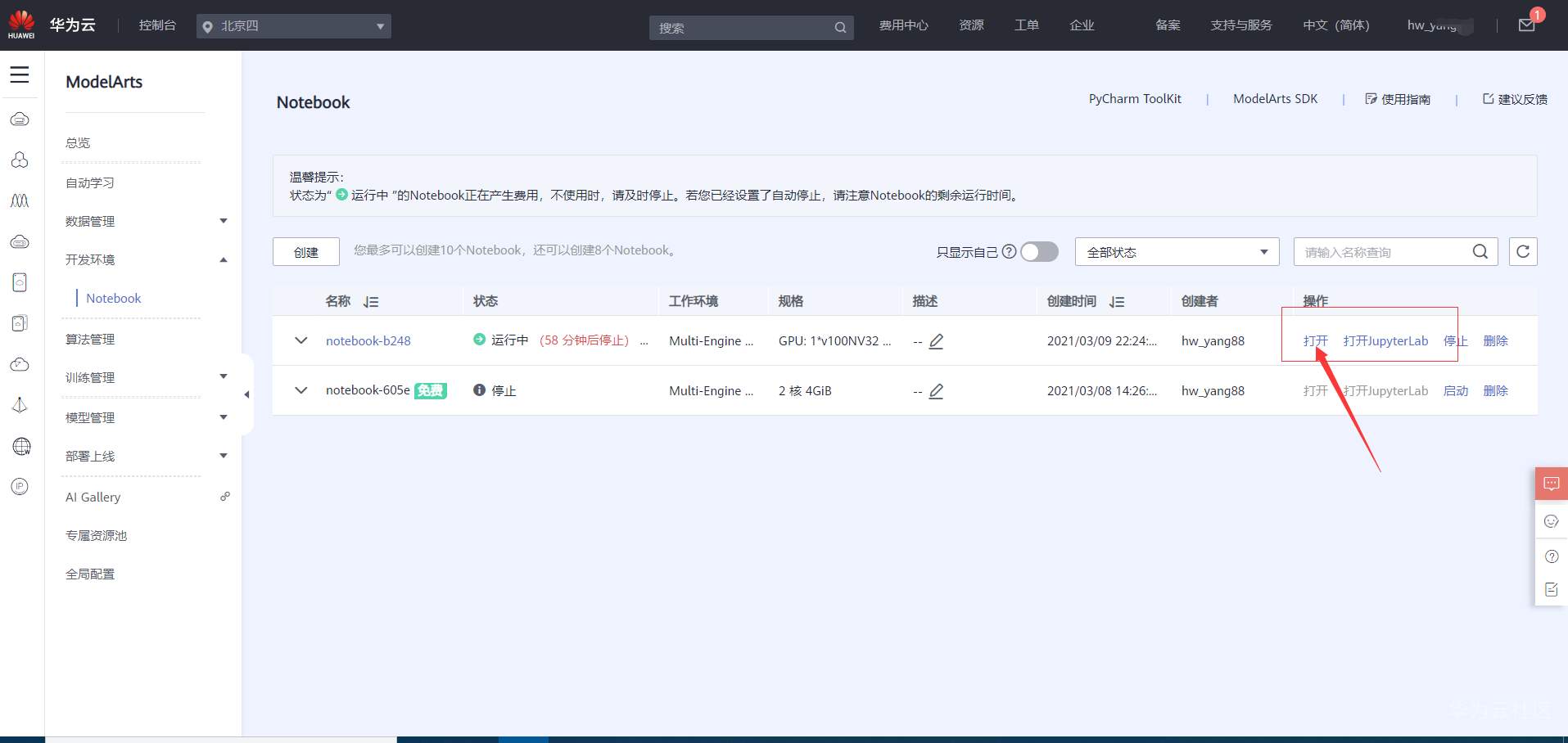
Task: Open the hamburger menu in the sidebar
Action: click(x=20, y=74)
